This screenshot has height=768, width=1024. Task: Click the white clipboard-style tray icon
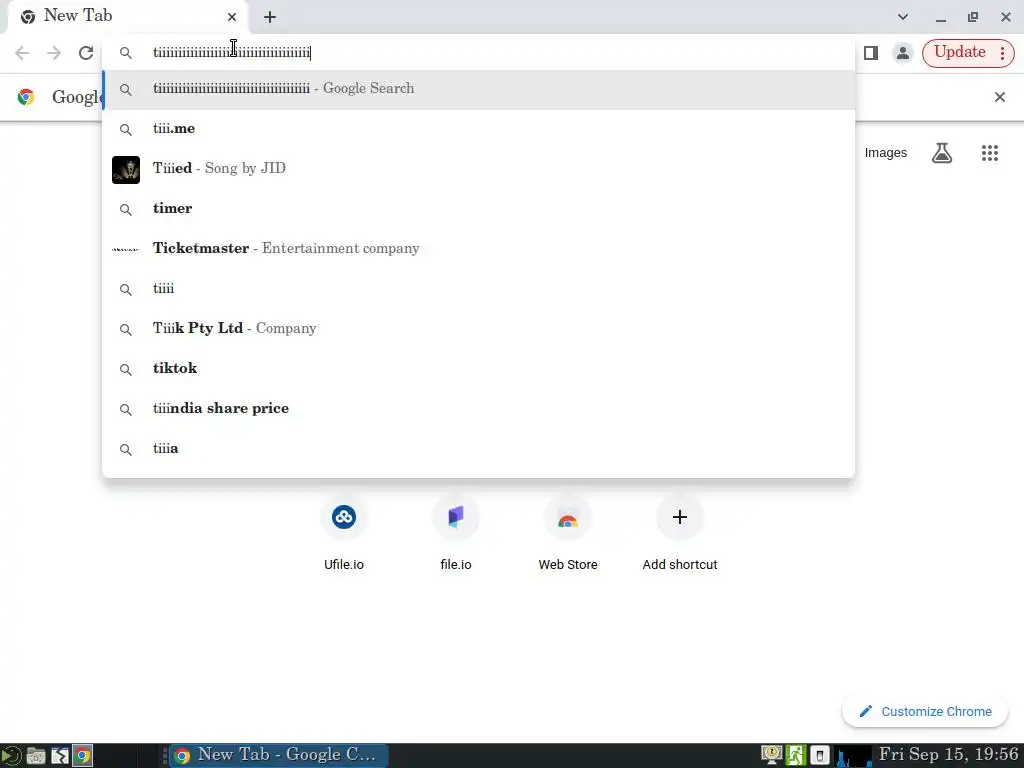coord(820,756)
